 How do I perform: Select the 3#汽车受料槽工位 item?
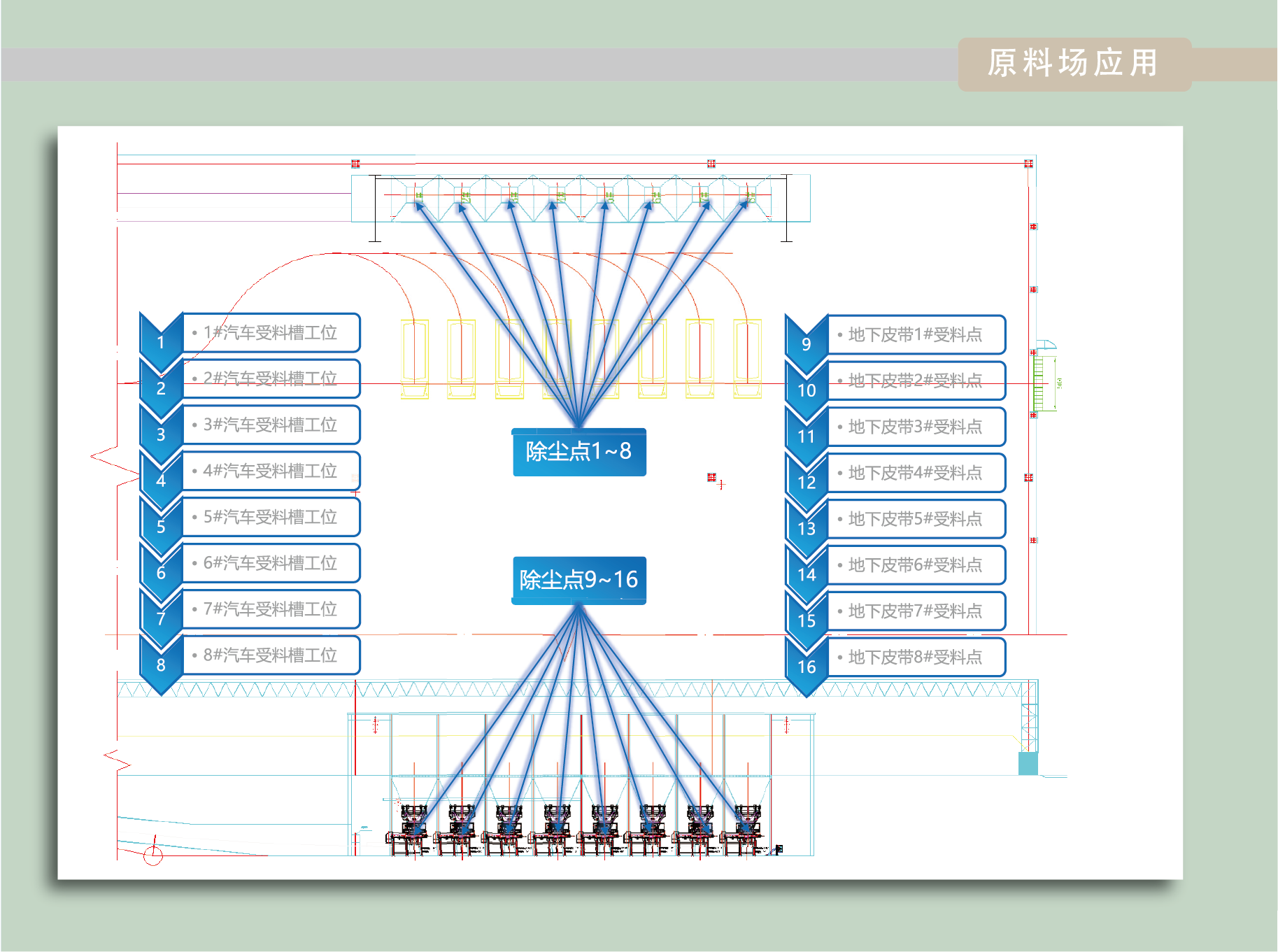[271, 425]
